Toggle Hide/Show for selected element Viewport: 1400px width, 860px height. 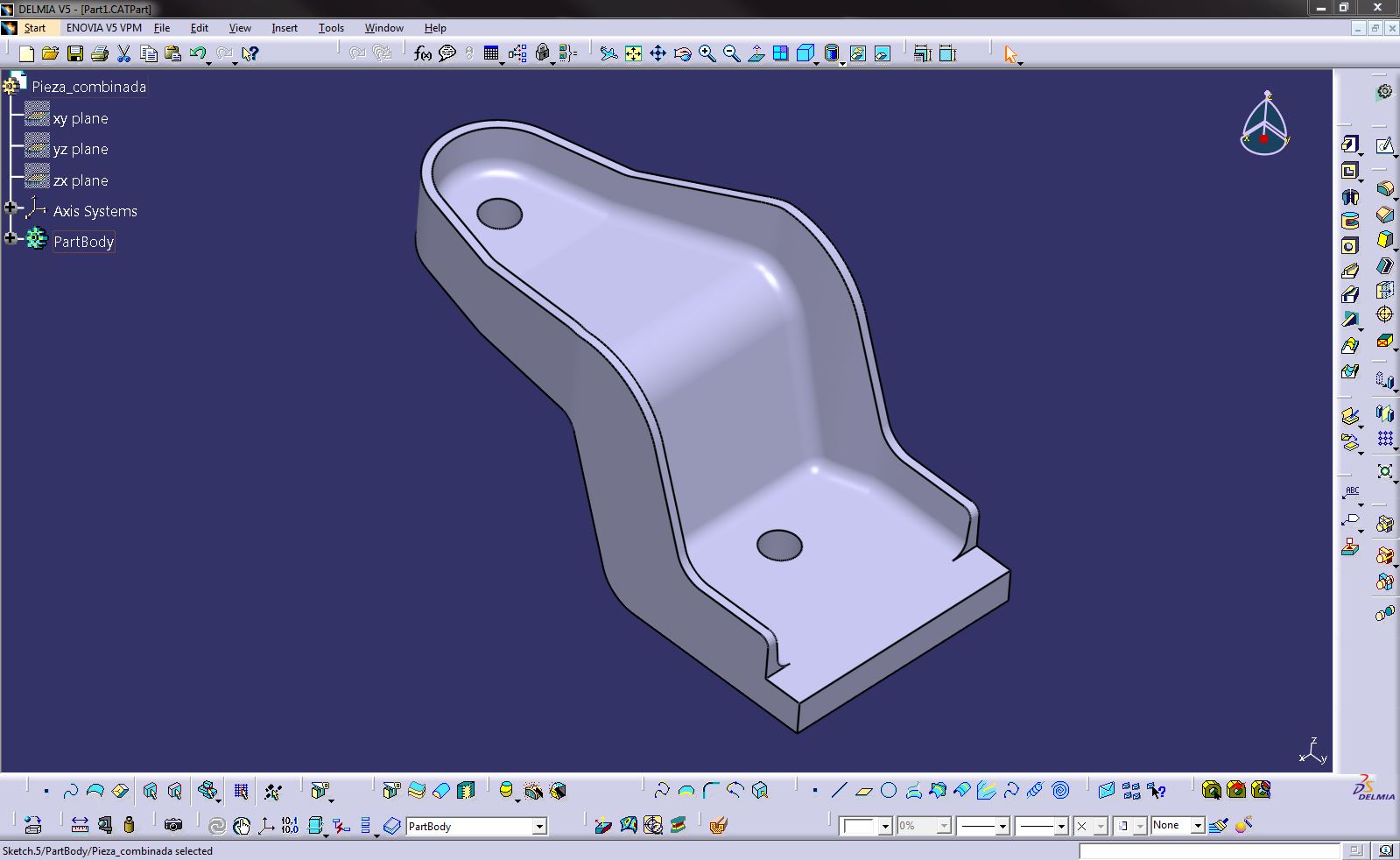tap(858, 53)
